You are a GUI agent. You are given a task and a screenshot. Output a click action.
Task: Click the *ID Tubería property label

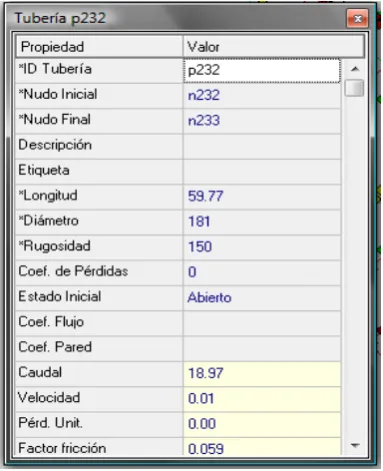point(55,69)
